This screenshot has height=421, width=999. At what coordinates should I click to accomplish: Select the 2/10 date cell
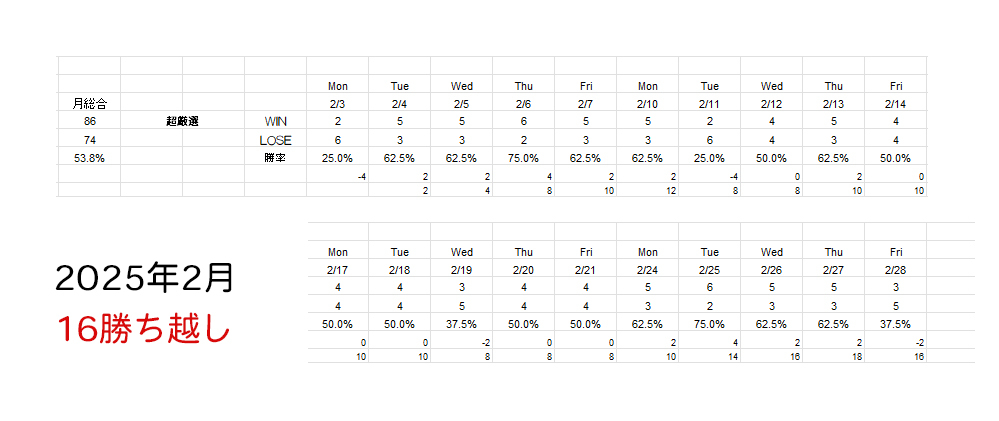647,103
